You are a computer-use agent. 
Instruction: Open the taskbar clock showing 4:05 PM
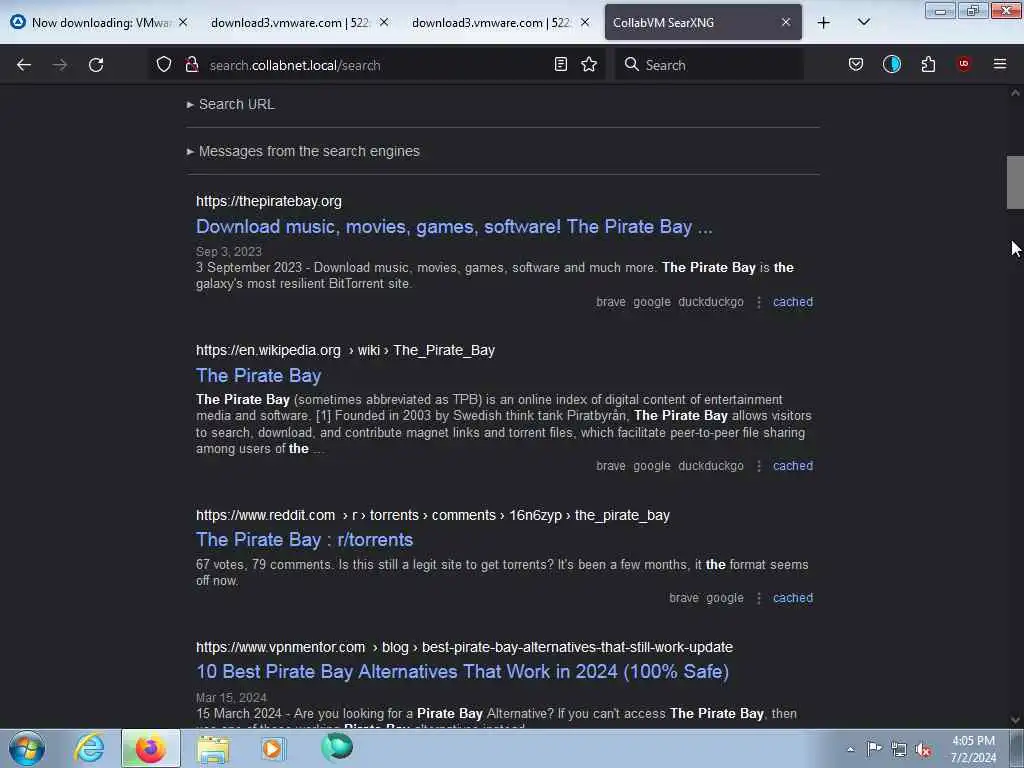pyautogui.click(x=973, y=749)
